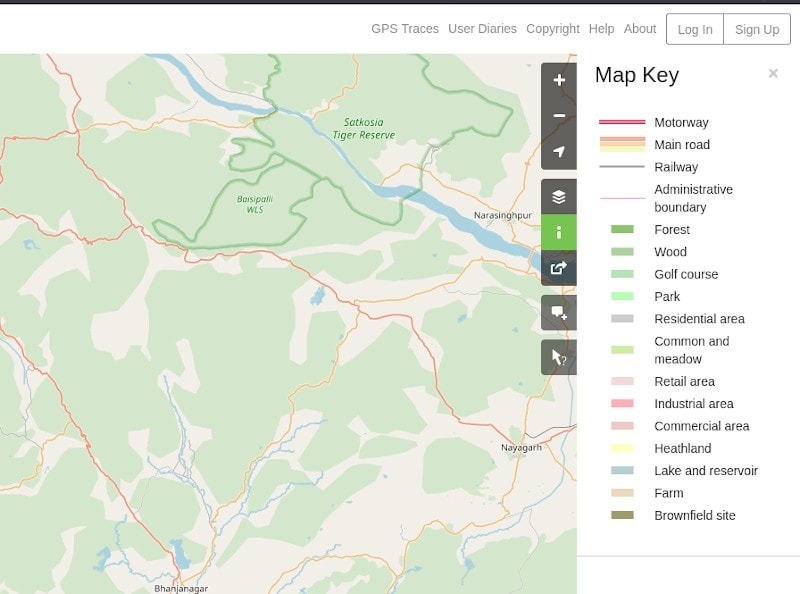Viewport: 800px width, 594px height.
Task: Activate the query features tool
Action: (559, 357)
